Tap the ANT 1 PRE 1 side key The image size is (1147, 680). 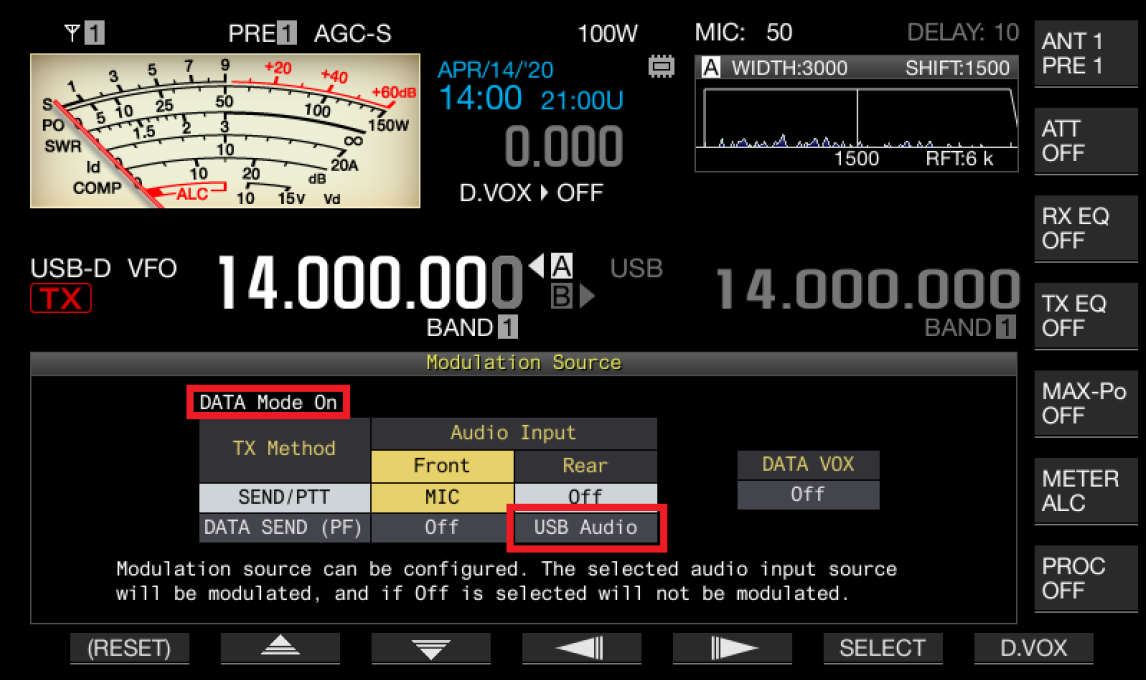(x=1086, y=53)
